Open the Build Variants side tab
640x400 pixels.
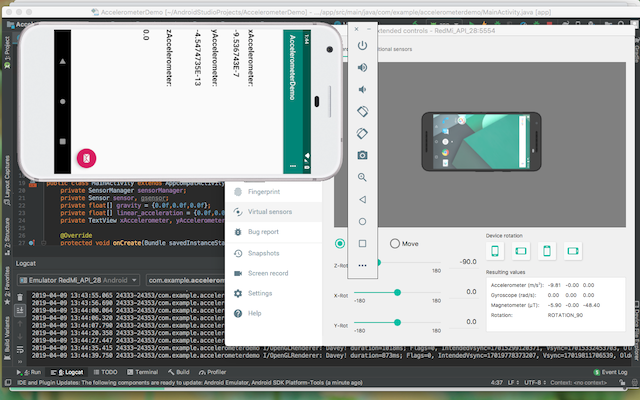click(7, 336)
